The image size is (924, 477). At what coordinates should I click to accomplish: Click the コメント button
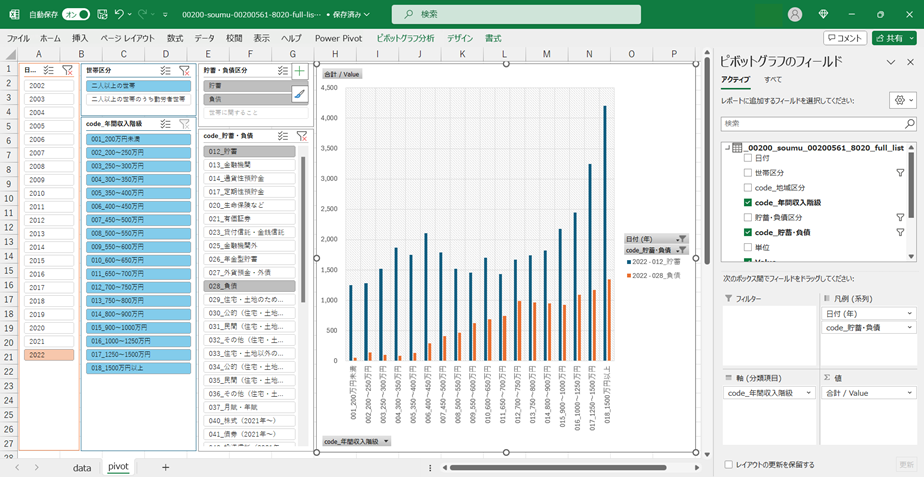click(845, 38)
